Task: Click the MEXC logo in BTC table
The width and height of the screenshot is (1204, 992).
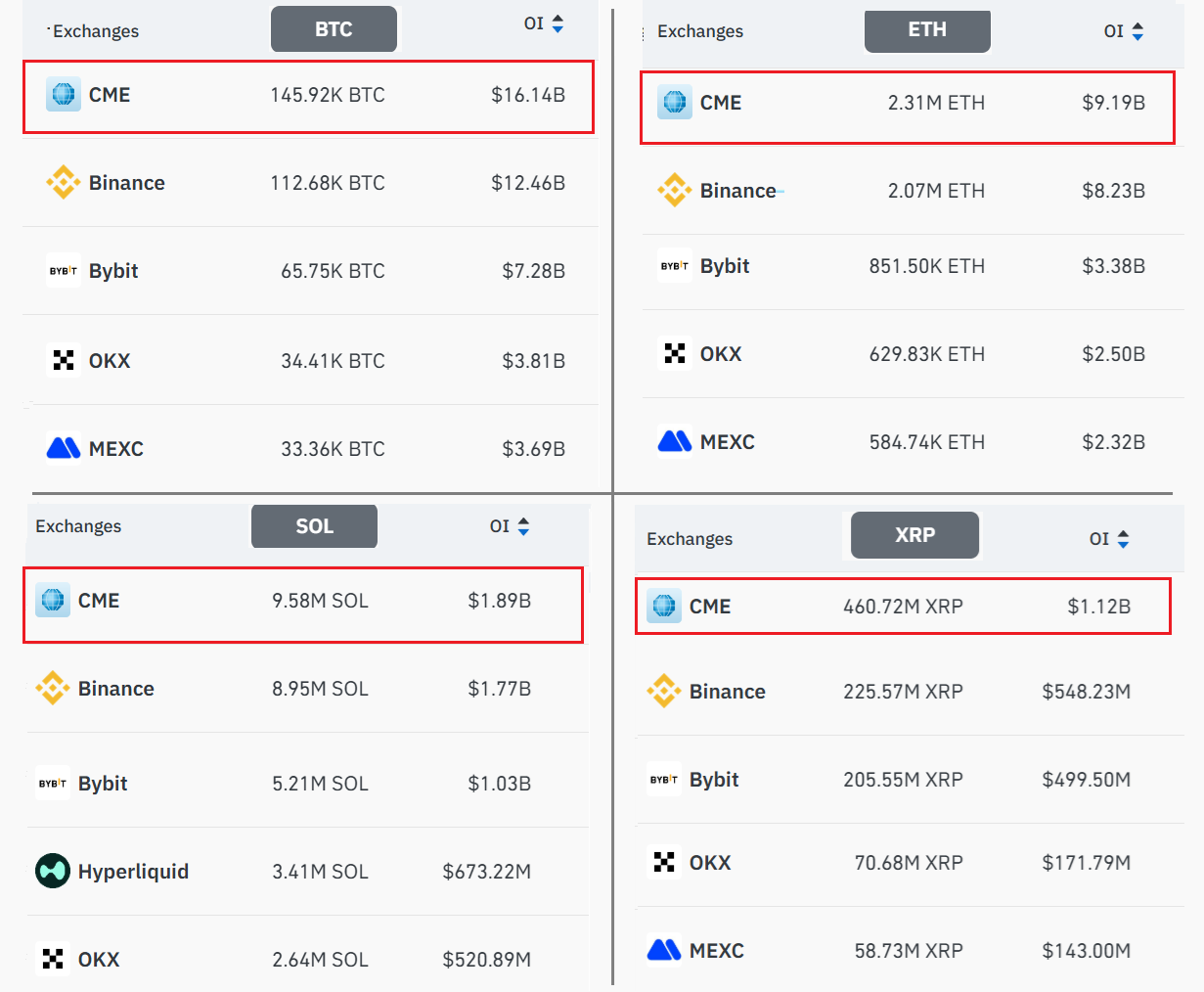Action: coord(64,449)
